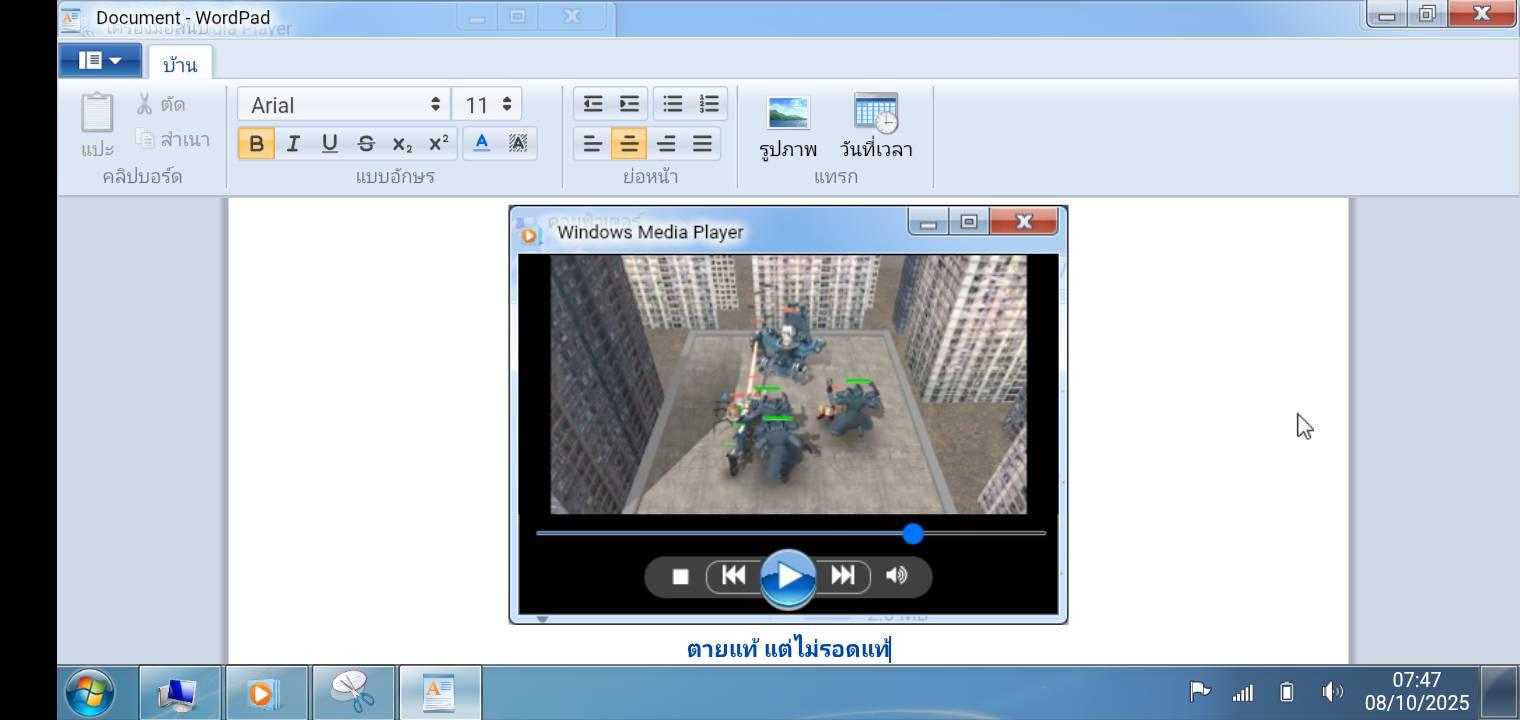
Task: Cut selection with the ตัด button
Action: (161, 104)
